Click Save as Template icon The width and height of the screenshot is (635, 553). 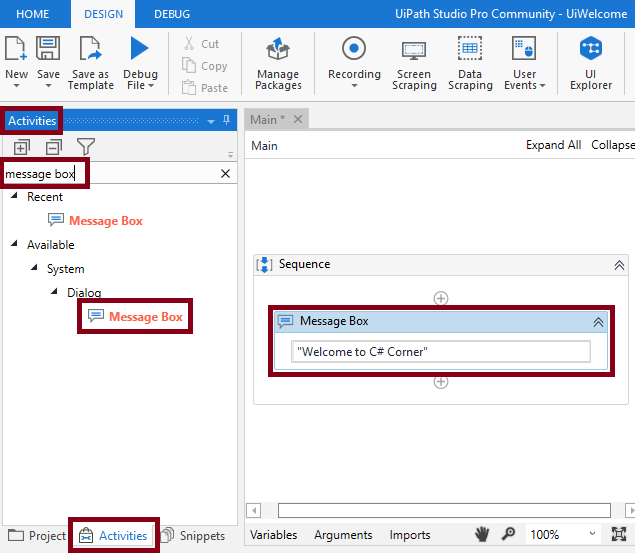90,48
